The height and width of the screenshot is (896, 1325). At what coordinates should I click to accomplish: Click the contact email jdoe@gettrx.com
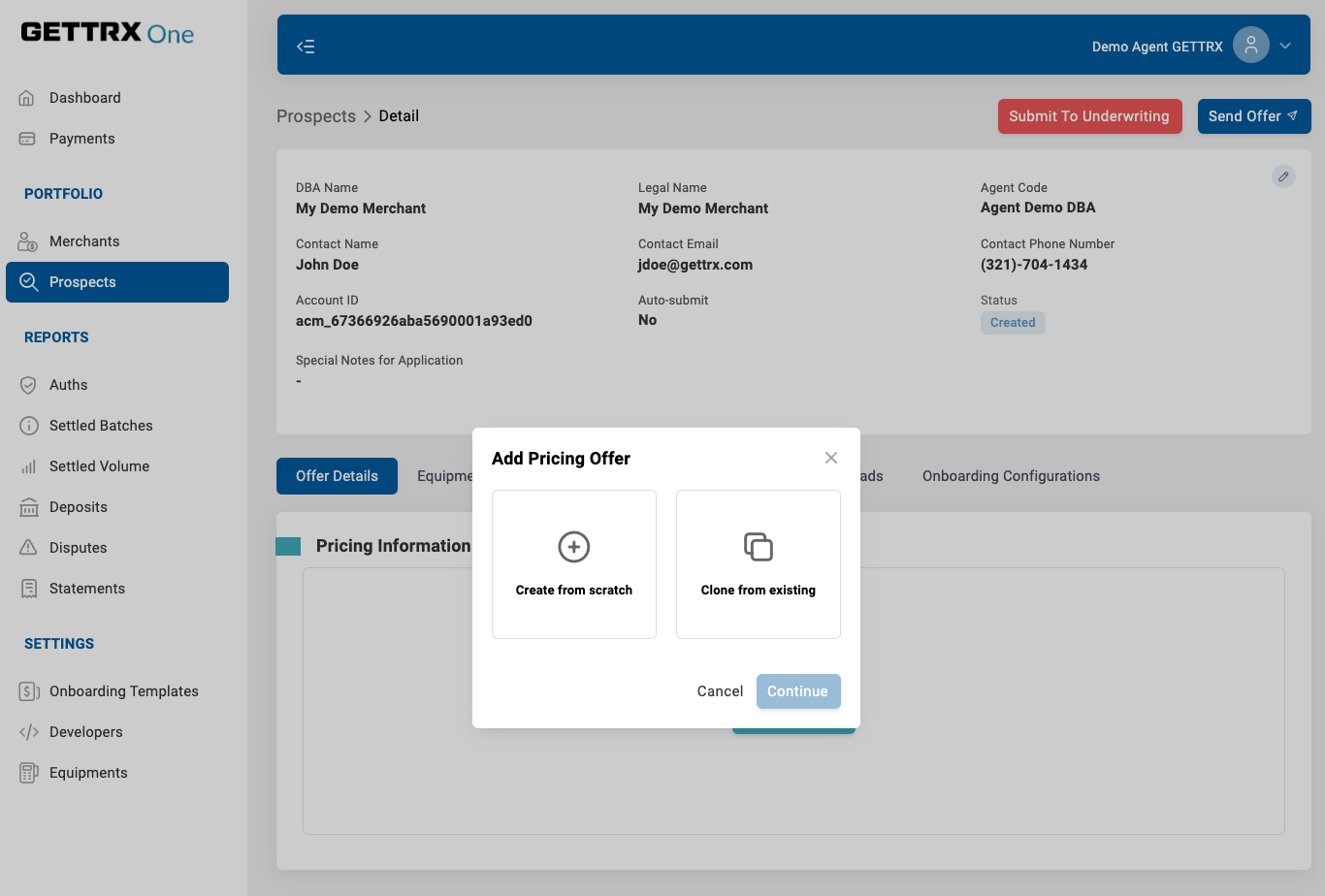coord(695,265)
